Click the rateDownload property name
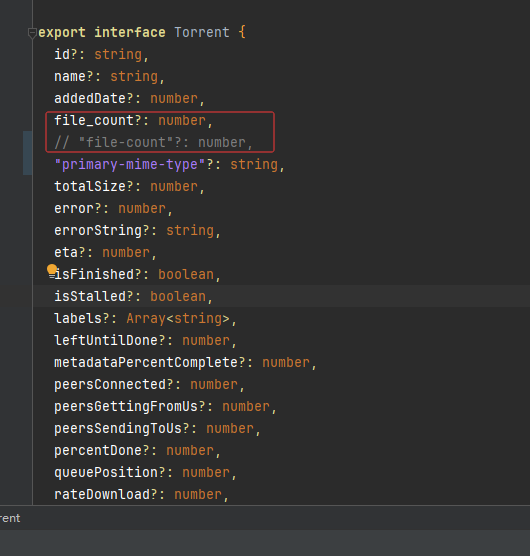The width and height of the screenshot is (530, 556). (102, 494)
